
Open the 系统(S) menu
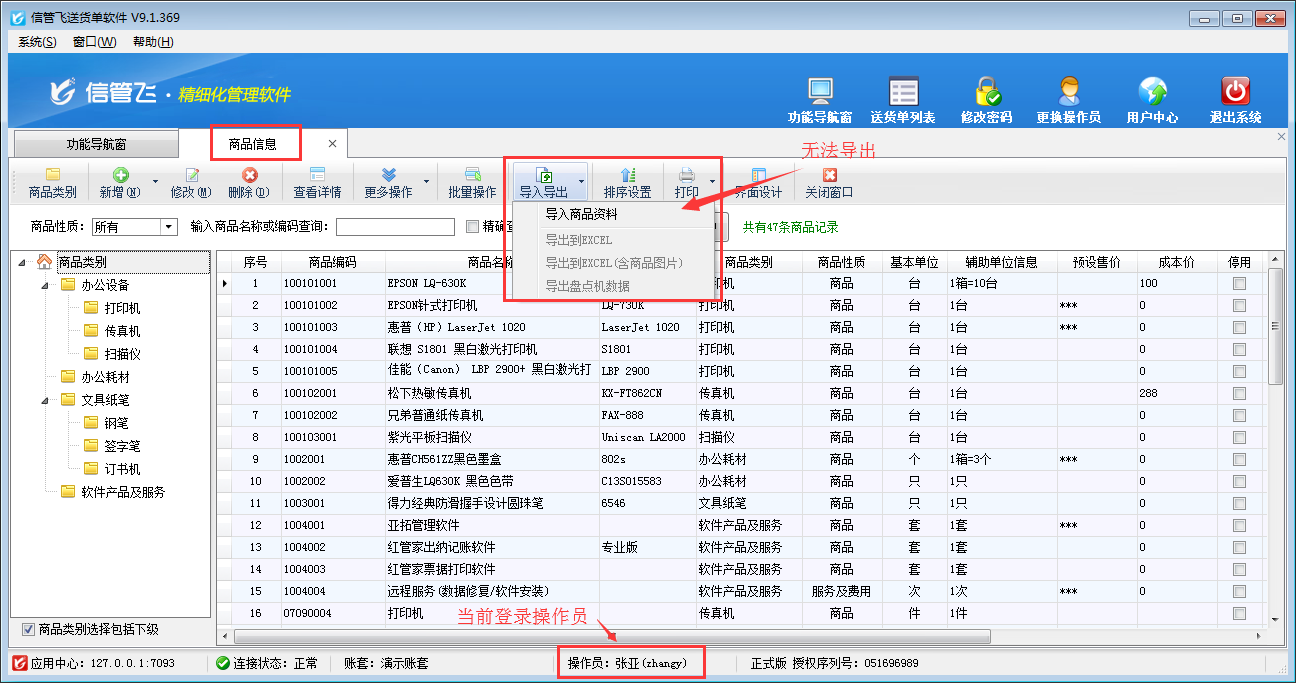click(x=38, y=42)
